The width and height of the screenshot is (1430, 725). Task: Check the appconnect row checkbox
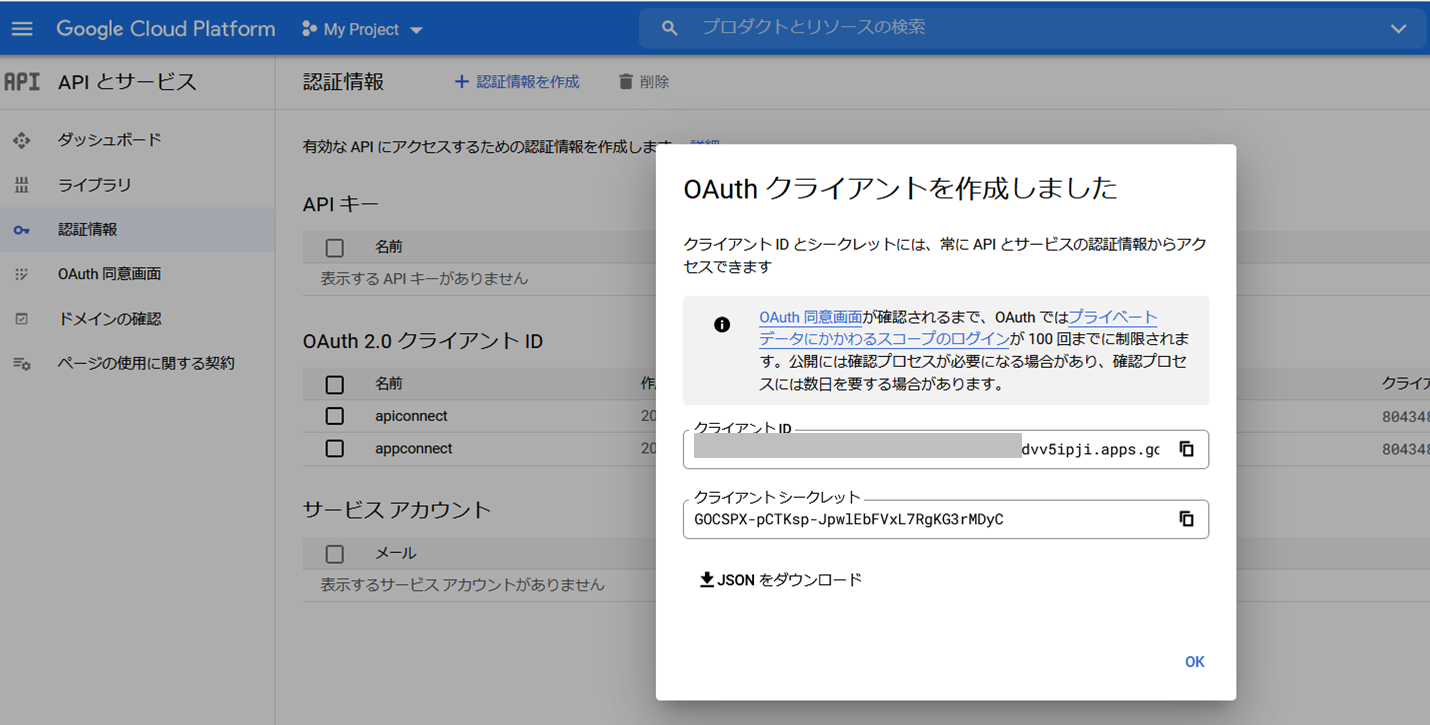[335, 449]
